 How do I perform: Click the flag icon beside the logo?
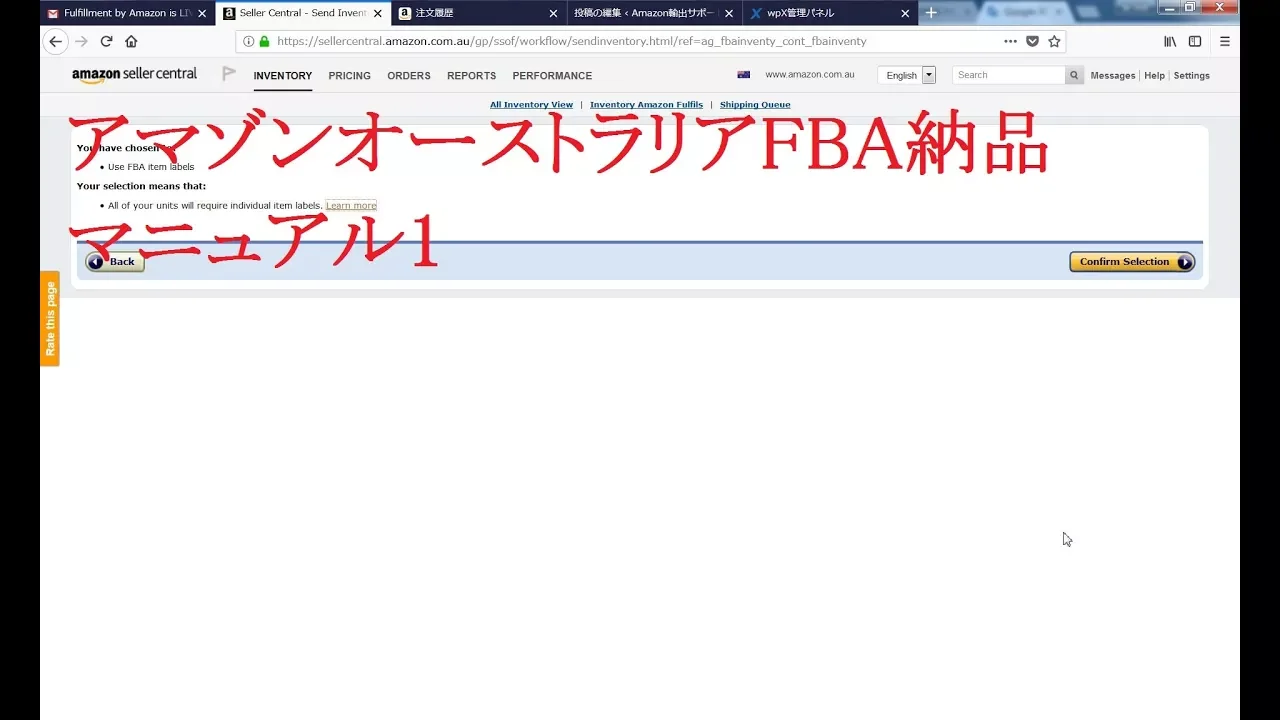229,74
